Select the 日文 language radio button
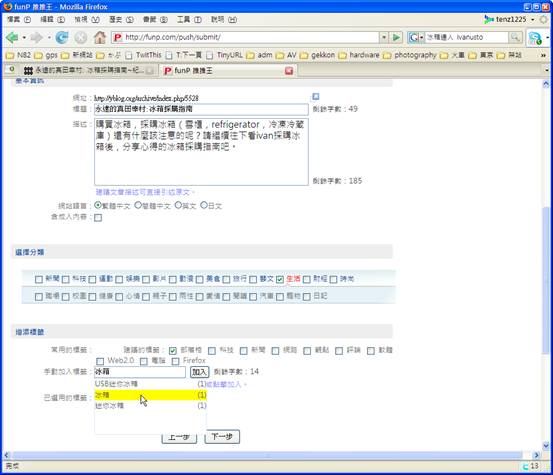Viewport: 553px width, 475px height. [x=204, y=205]
